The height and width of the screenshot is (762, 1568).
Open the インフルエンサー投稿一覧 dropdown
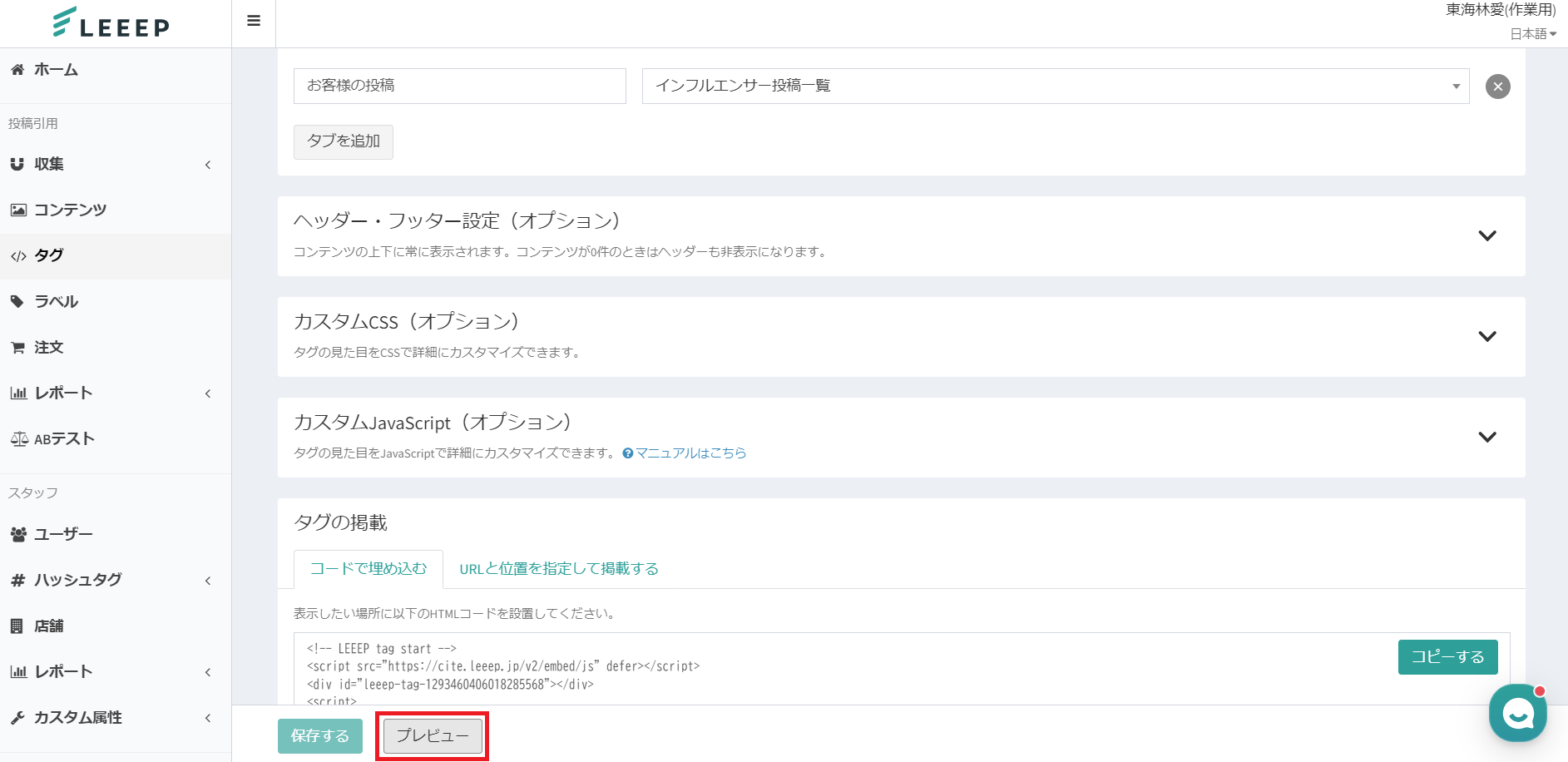pyautogui.click(x=1056, y=87)
